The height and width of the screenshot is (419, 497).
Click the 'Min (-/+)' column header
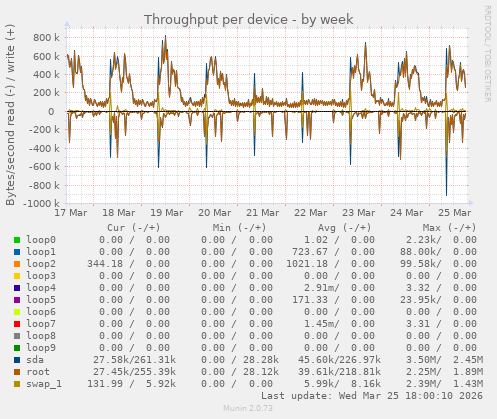pos(239,228)
